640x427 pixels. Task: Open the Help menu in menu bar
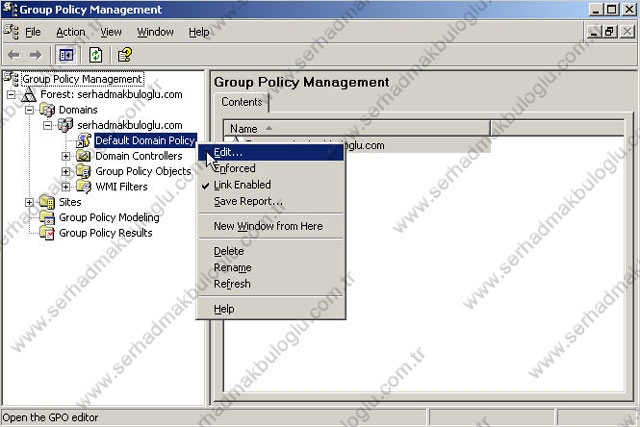tap(199, 32)
